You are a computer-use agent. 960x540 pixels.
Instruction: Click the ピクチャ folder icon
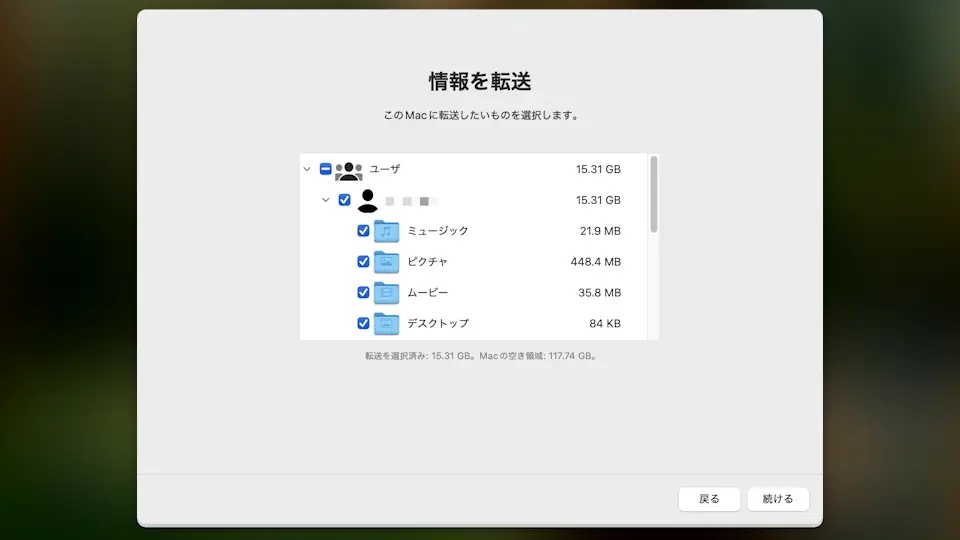pyautogui.click(x=386, y=262)
